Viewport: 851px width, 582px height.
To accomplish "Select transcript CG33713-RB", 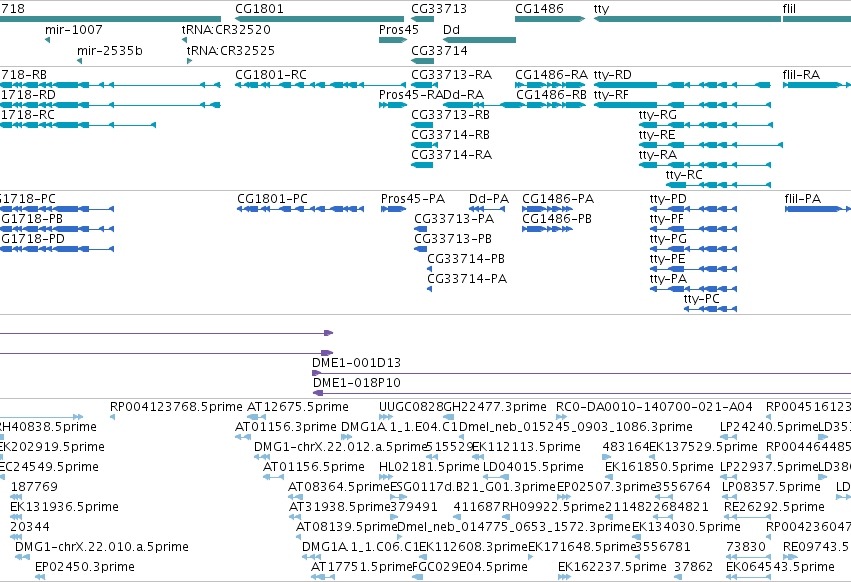I will [x=422, y=125].
